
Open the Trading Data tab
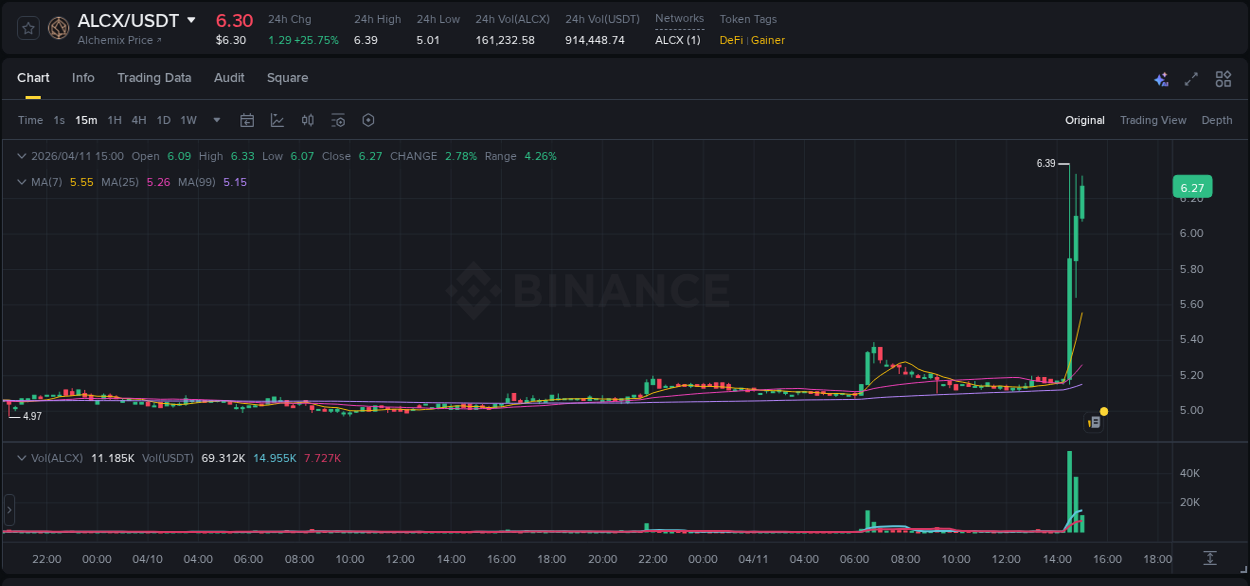coord(154,78)
